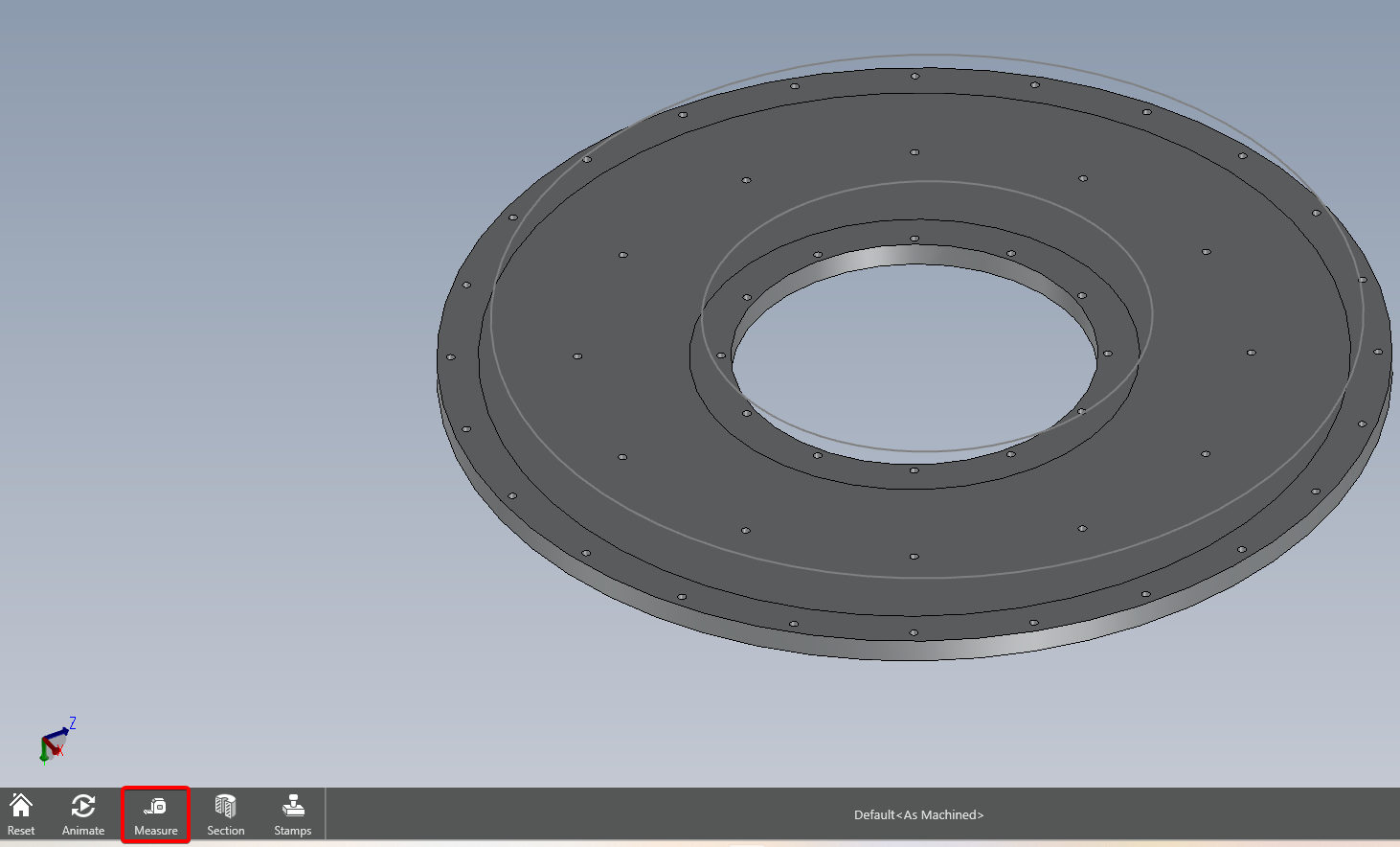Start the Animate rotation tool
Image resolution: width=1400 pixels, height=847 pixels.
pyautogui.click(x=83, y=813)
